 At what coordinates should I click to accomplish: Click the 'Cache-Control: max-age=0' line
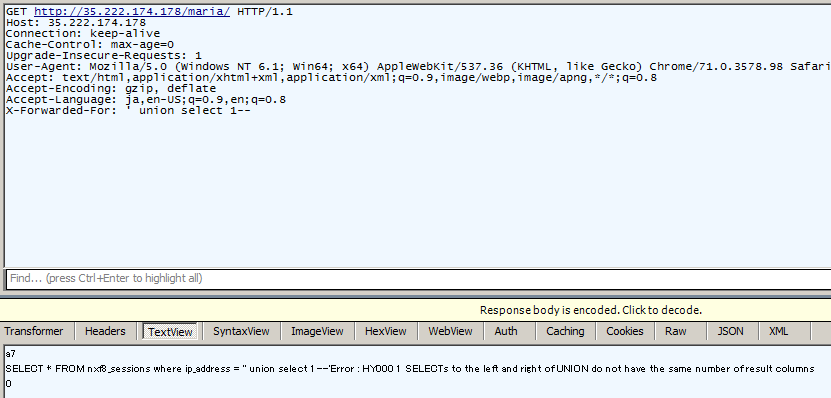(90, 45)
